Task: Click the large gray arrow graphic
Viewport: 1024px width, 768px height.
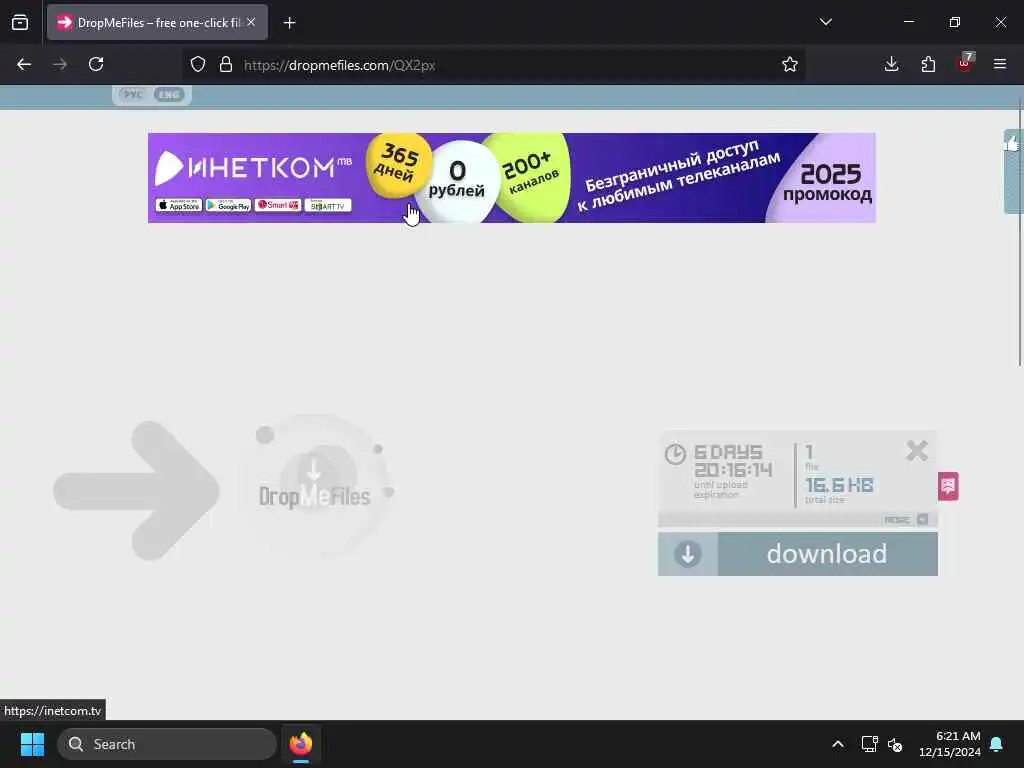Action: 136,490
